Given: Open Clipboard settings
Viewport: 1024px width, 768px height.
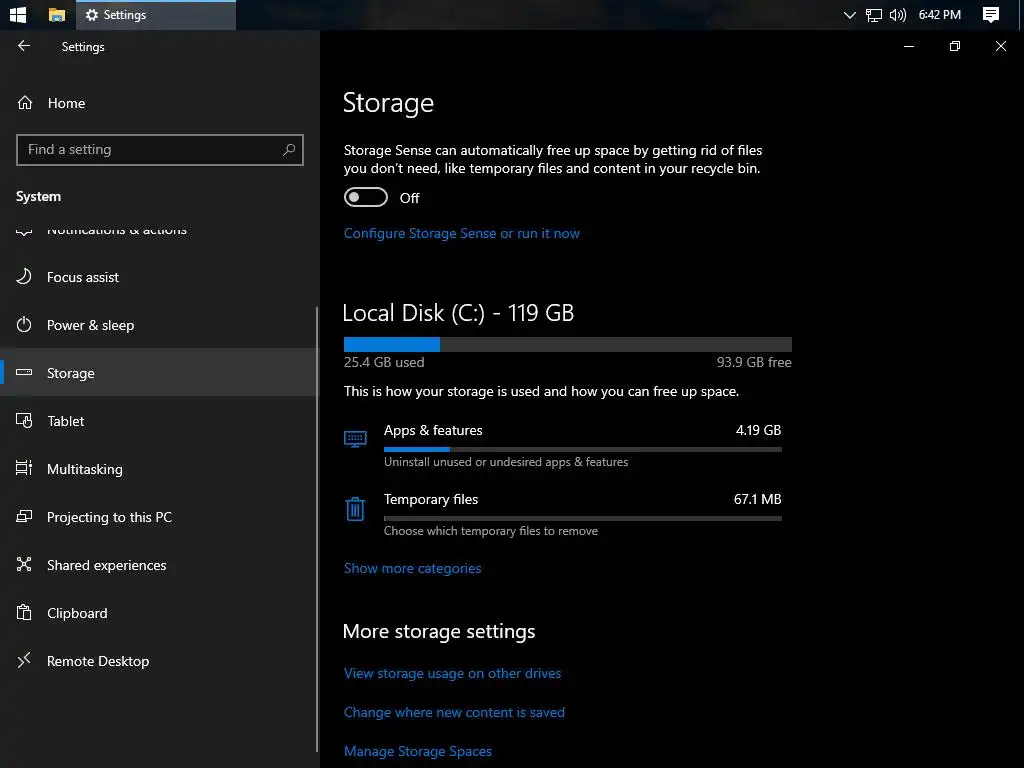Looking at the screenshot, I should 159,613.
